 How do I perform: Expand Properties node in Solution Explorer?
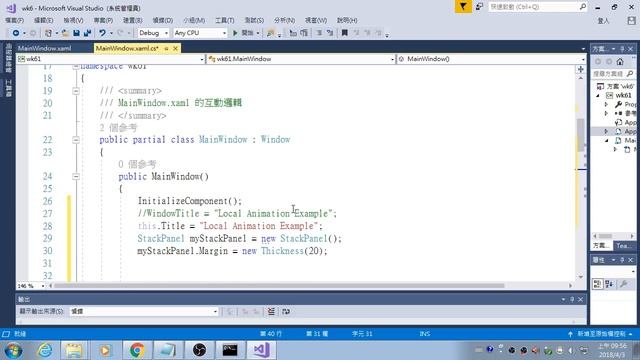coord(607,104)
